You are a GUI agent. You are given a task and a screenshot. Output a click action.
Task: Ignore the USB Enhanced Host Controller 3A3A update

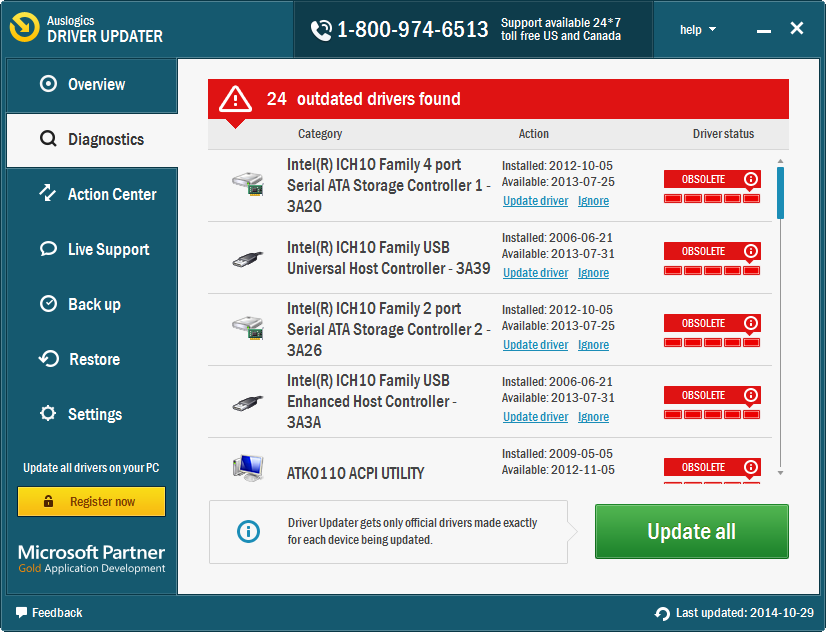(593, 417)
